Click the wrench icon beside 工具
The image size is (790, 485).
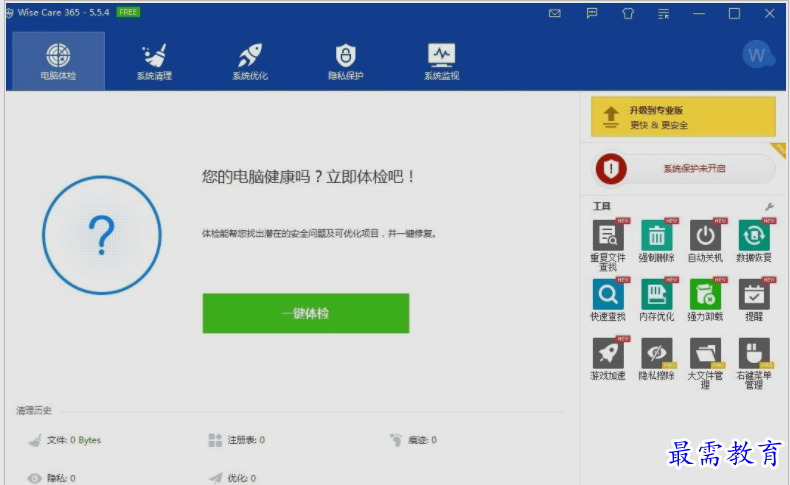(x=769, y=206)
